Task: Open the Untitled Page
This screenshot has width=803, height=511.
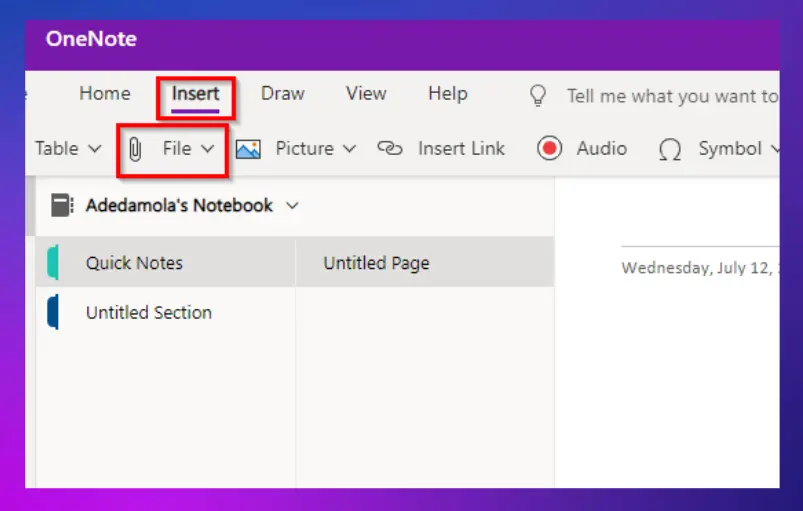Action: (x=425, y=263)
